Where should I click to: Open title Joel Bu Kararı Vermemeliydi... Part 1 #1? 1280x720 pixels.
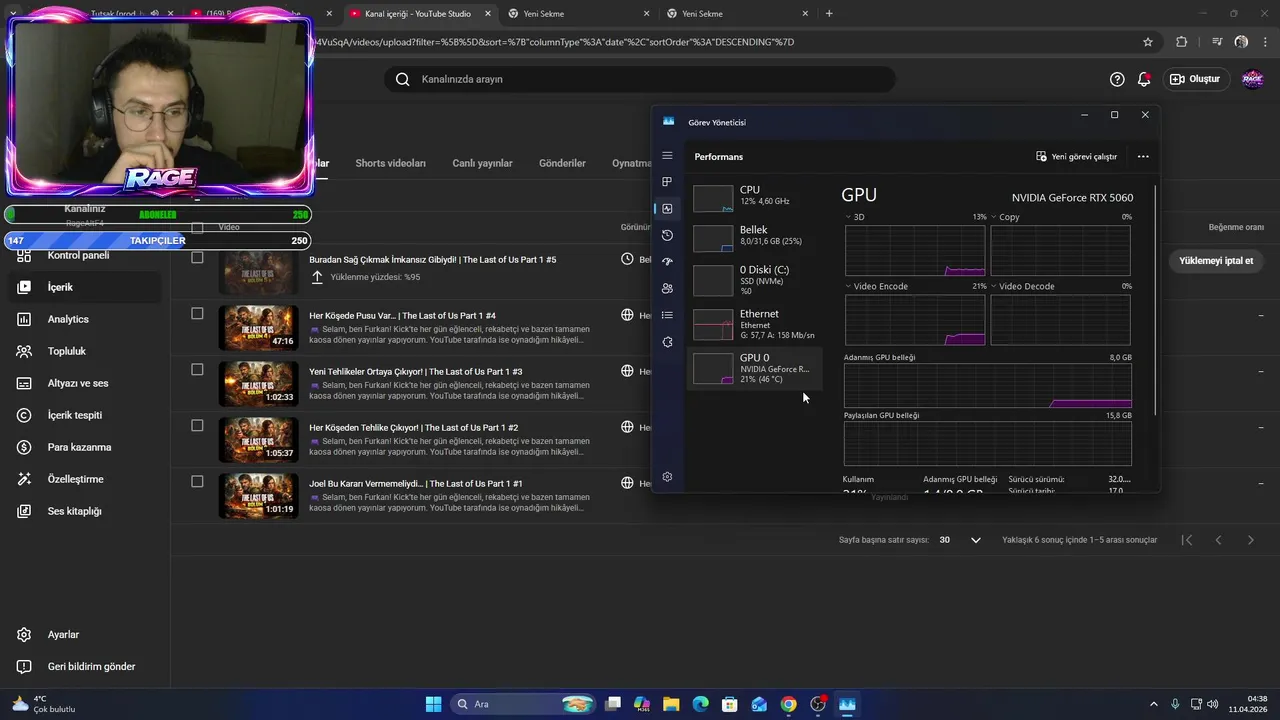[x=416, y=484]
